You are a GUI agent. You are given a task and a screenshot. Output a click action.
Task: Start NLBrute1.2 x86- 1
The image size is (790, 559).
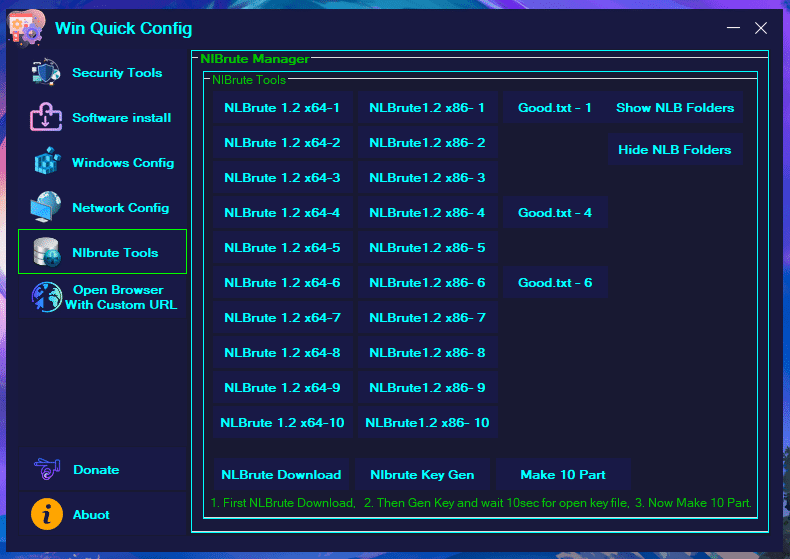point(427,108)
